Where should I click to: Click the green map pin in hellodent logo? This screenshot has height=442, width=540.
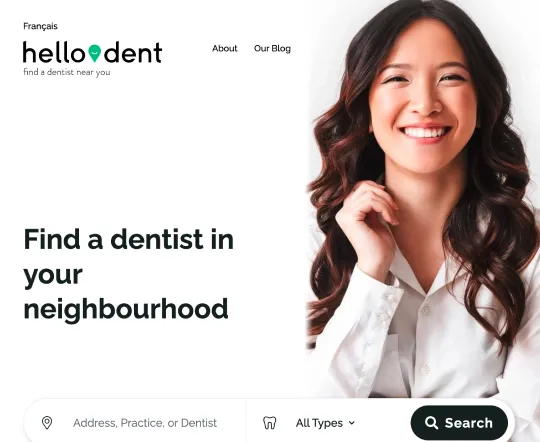pos(94,53)
